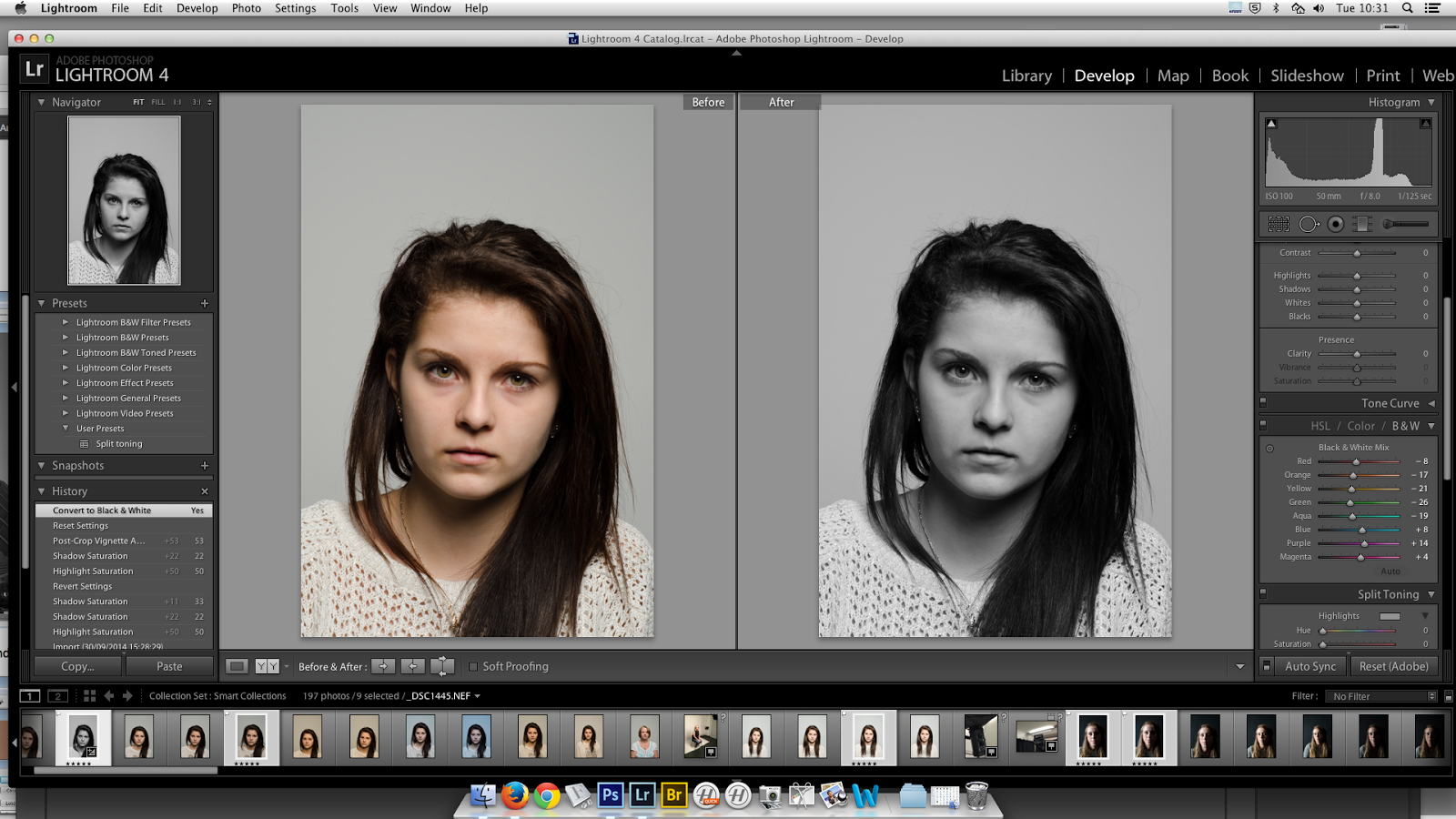1456x819 pixels.
Task: Toggle switch left of Auto Sync
Action: [1267, 666]
